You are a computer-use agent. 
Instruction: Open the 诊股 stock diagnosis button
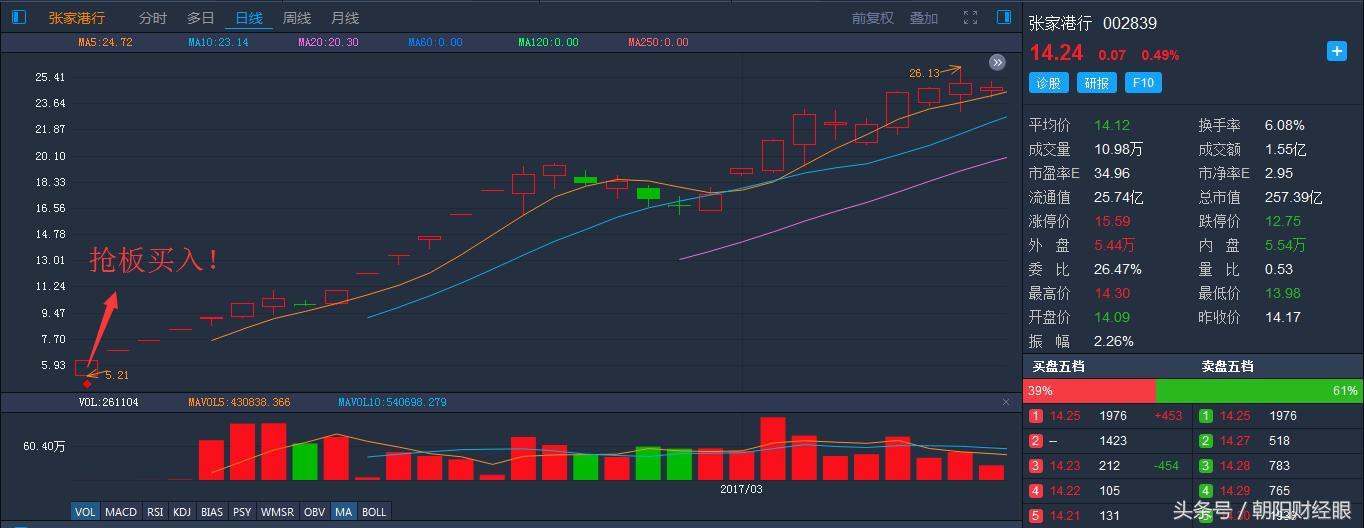click(1048, 83)
